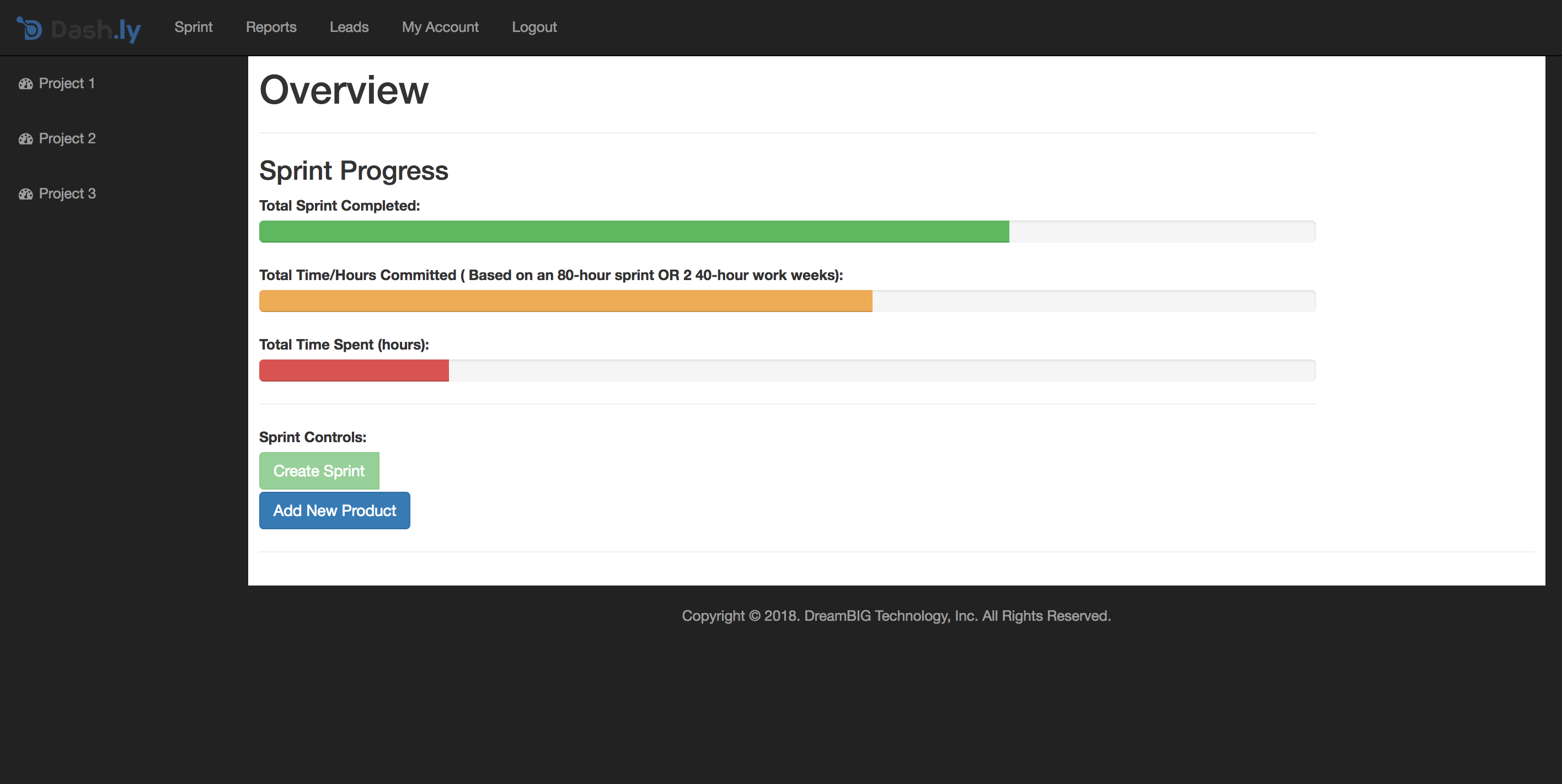1562x784 pixels.
Task: Click the Add New Product button
Action: (335, 511)
